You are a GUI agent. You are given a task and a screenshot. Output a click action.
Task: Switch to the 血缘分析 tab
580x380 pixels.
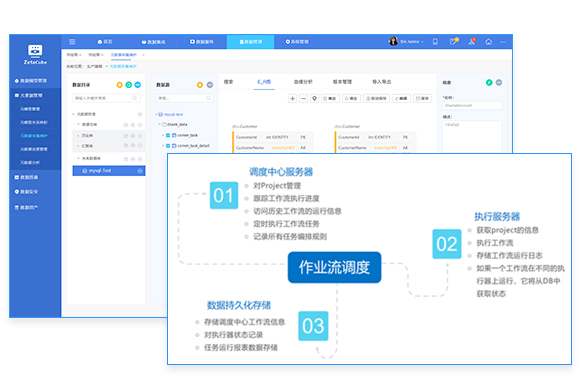pyautogui.click(x=303, y=82)
